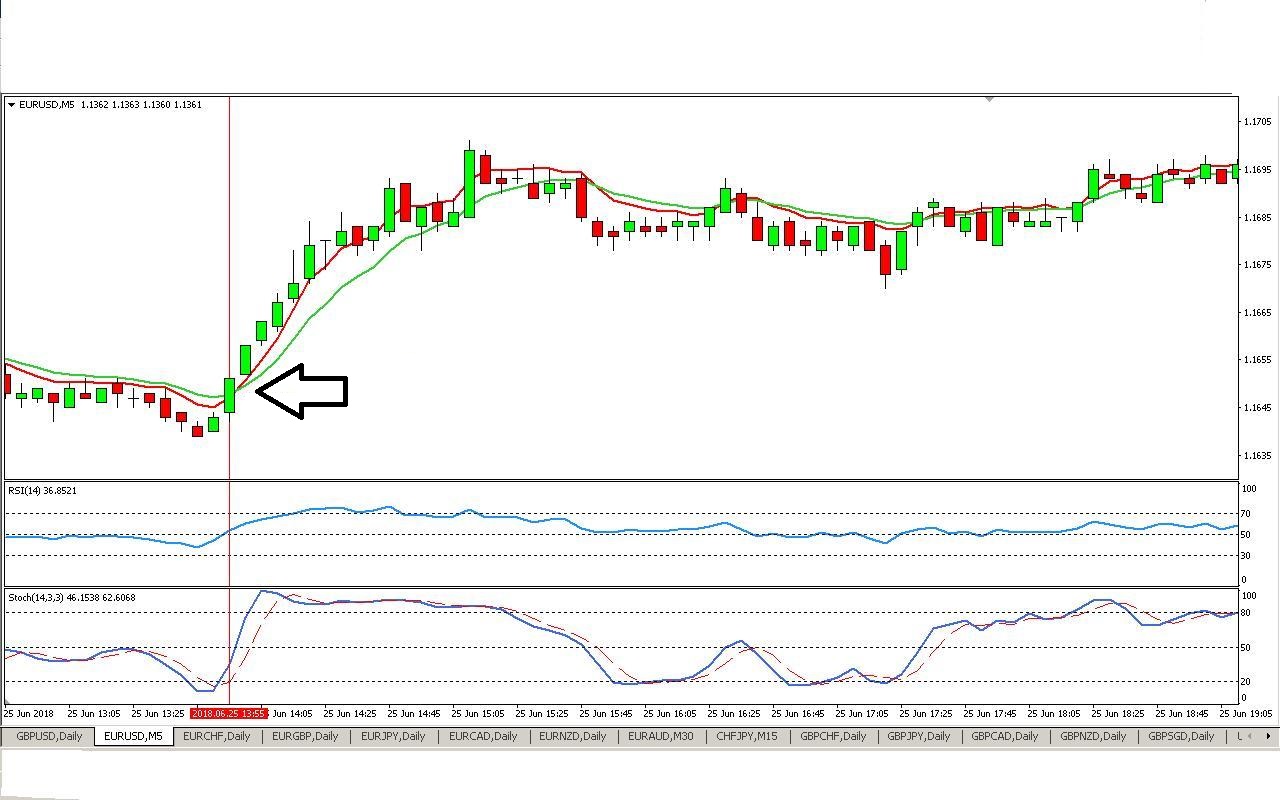This screenshot has height=800, width=1280.
Task: Click the 25 Jun 16:05 time label
Action: pyautogui.click(x=670, y=713)
